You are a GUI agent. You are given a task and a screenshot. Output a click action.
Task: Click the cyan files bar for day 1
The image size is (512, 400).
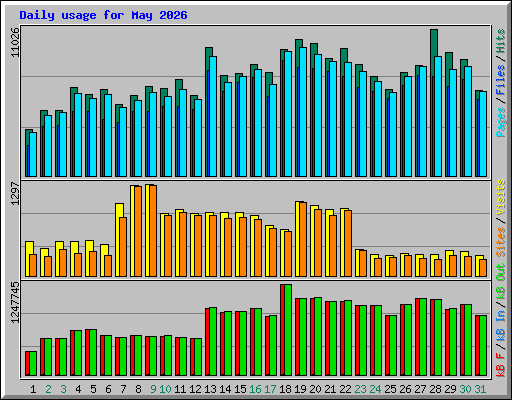click(33, 154)
